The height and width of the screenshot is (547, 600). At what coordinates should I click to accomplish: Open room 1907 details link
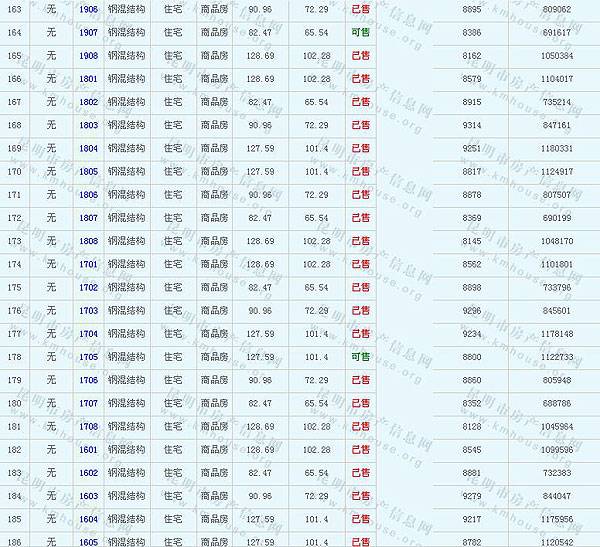(88, 32)
